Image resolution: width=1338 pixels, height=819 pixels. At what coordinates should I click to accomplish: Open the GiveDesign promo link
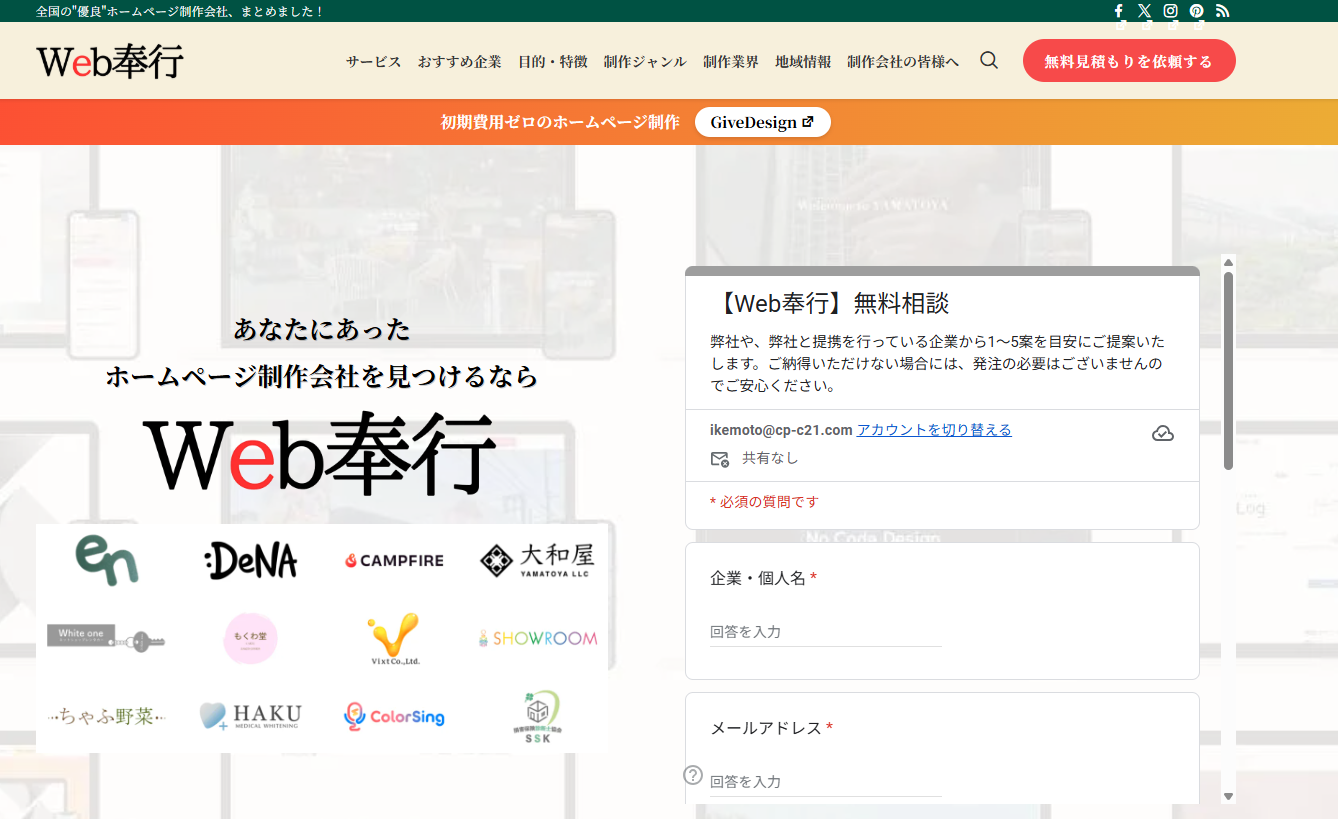(x=762, y=121)
